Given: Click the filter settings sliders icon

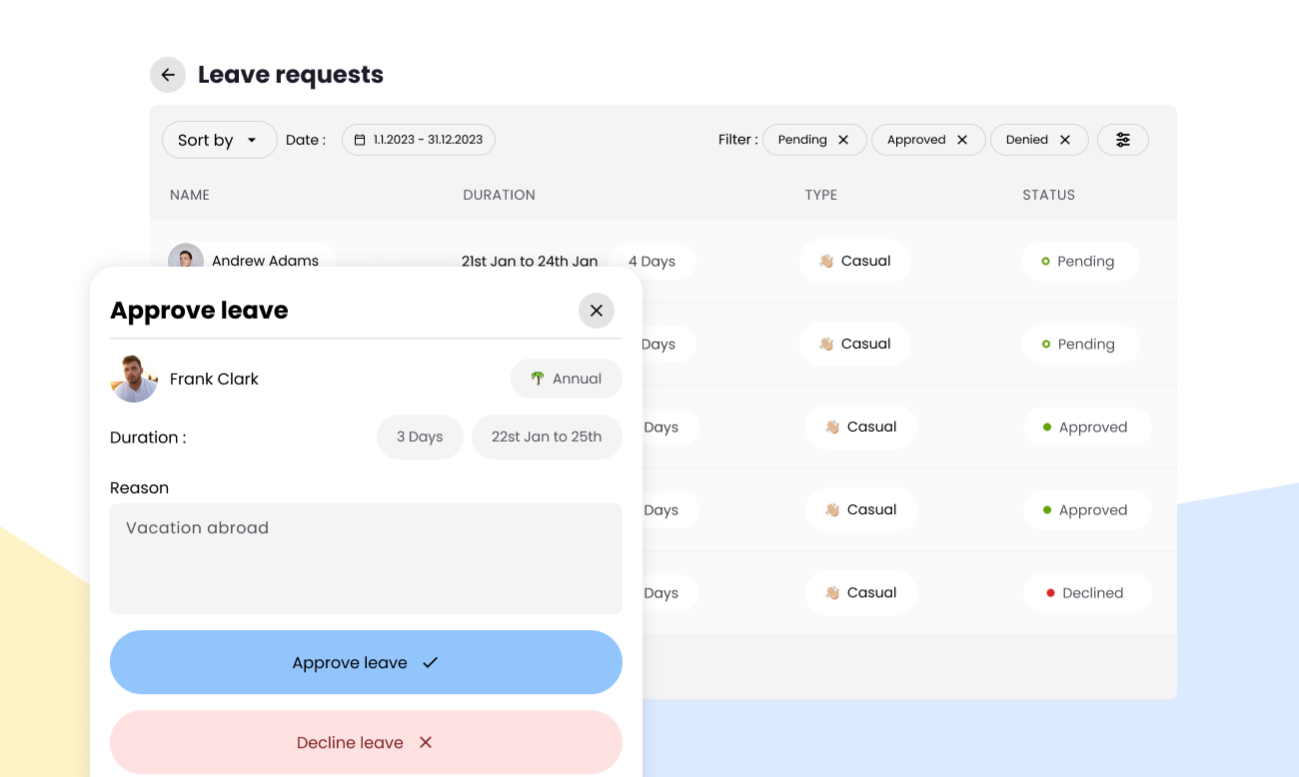Looking at the screenshot, I should pyautogui.click(x=1122, y=139).
